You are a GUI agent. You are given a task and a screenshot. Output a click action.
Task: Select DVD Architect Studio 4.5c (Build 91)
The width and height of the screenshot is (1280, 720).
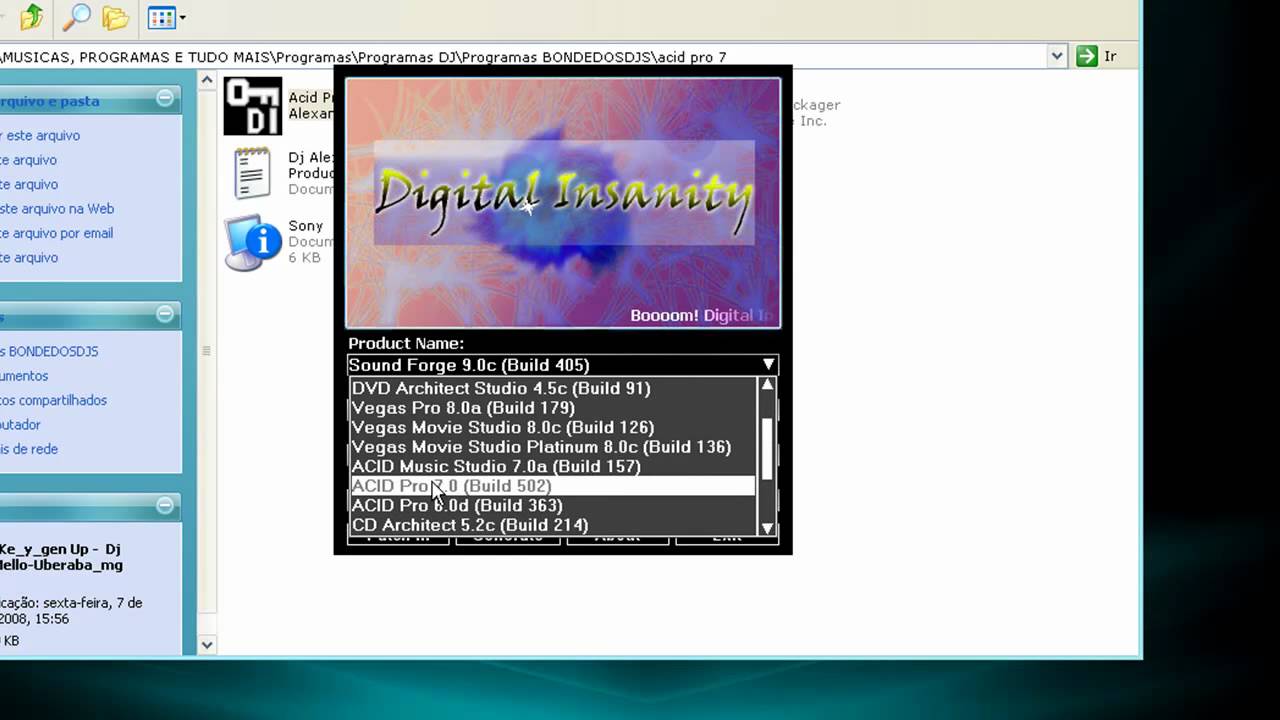[x=553, y=388]
